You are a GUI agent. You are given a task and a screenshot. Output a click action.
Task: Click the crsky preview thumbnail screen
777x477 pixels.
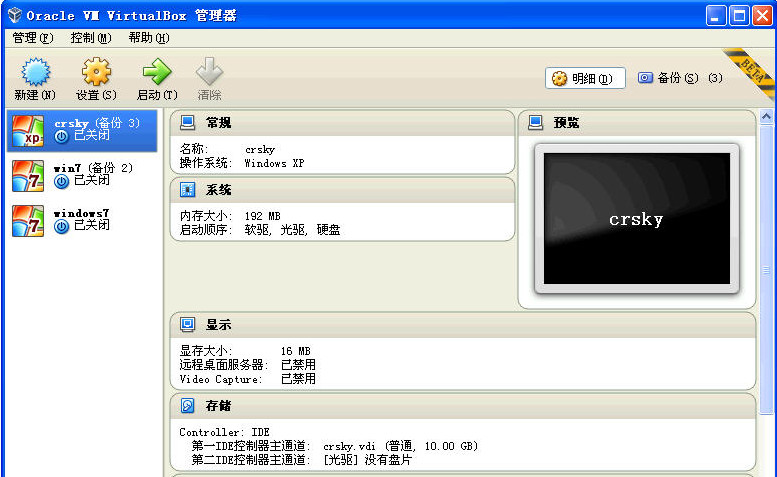(637, 218)
